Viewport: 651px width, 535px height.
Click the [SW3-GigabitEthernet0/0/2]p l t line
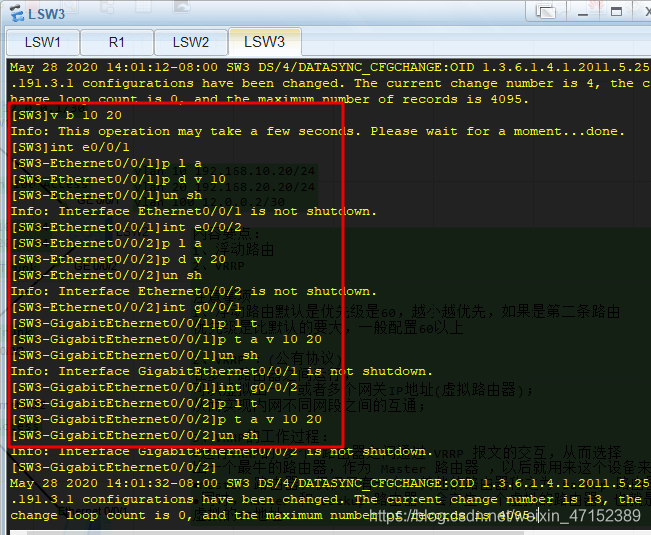pos(135,403)
